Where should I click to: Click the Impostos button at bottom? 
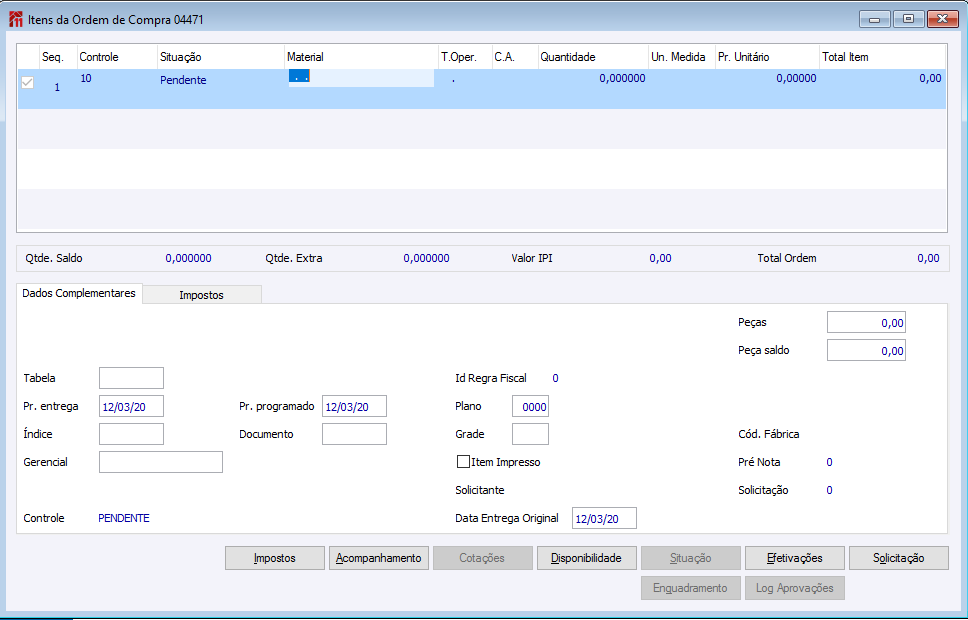tap(275, 558)
